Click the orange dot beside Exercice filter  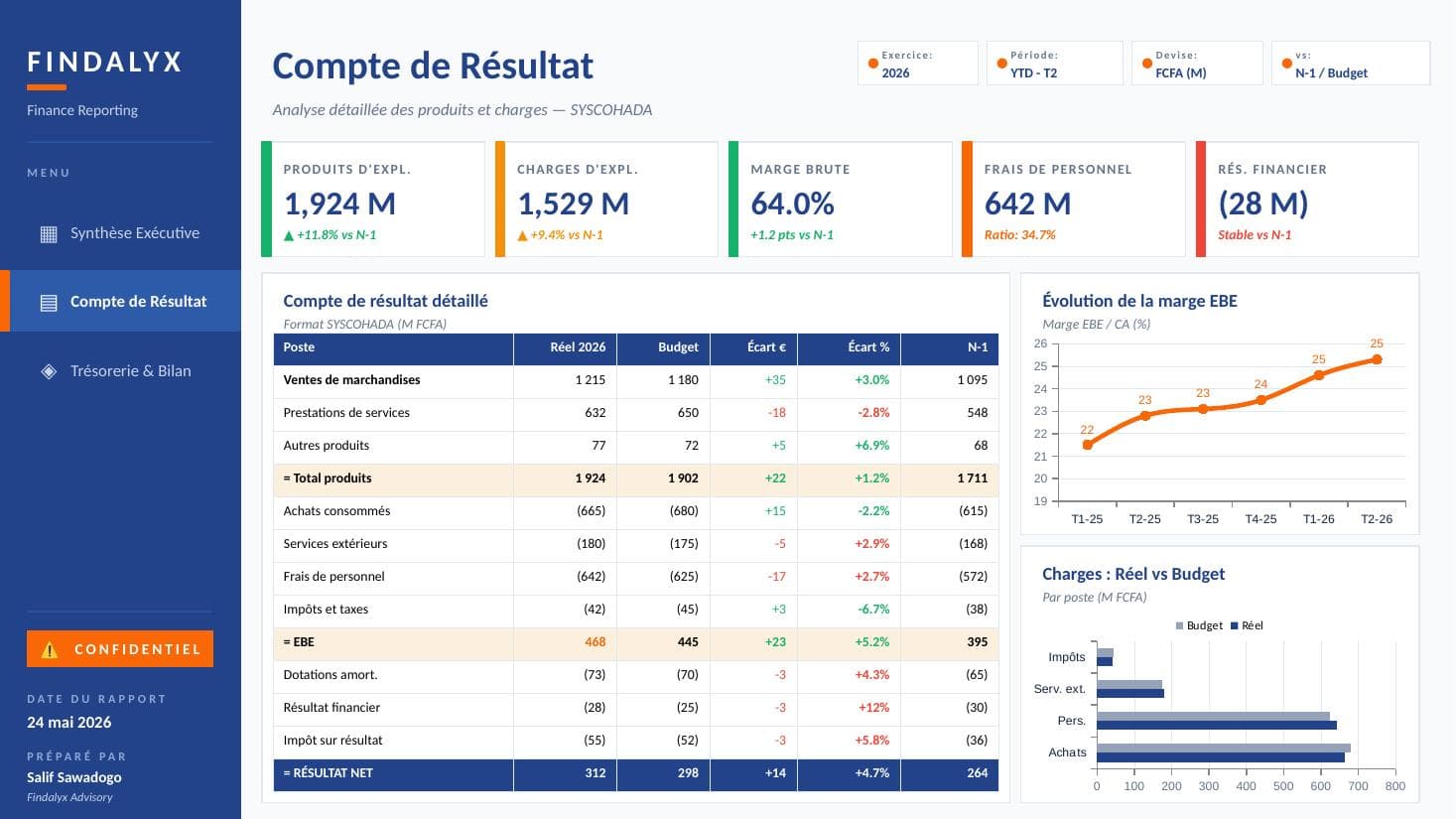click(872, 64)
